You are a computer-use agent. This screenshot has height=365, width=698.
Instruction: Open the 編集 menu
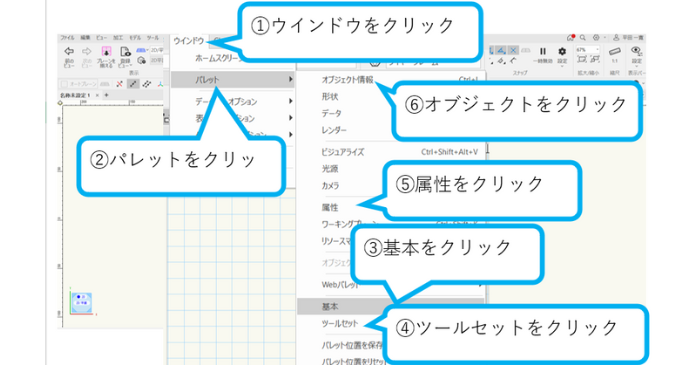(85, 38)
